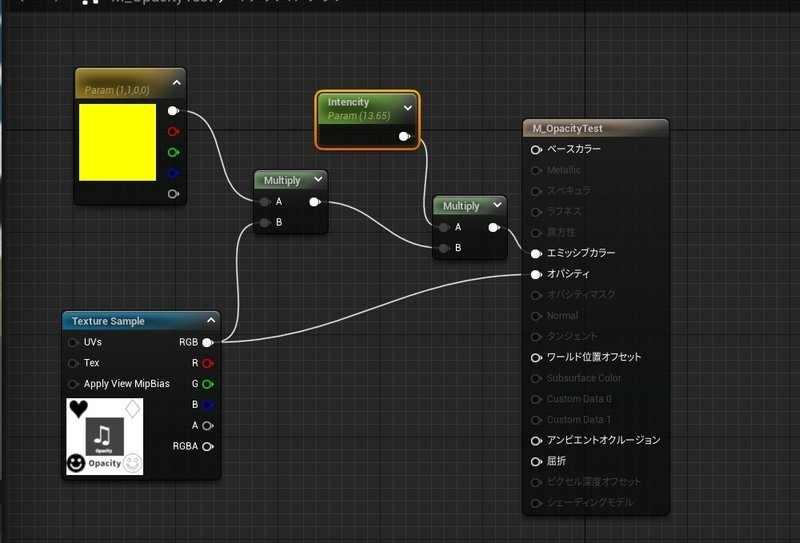Viewport: 800px width, 543px height.
Task: Click the disabled Metallic input pin
Action: [536, 170]
